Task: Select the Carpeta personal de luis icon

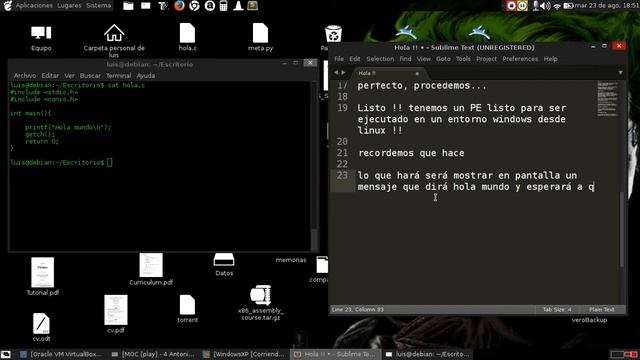Action: pos(114,40)
